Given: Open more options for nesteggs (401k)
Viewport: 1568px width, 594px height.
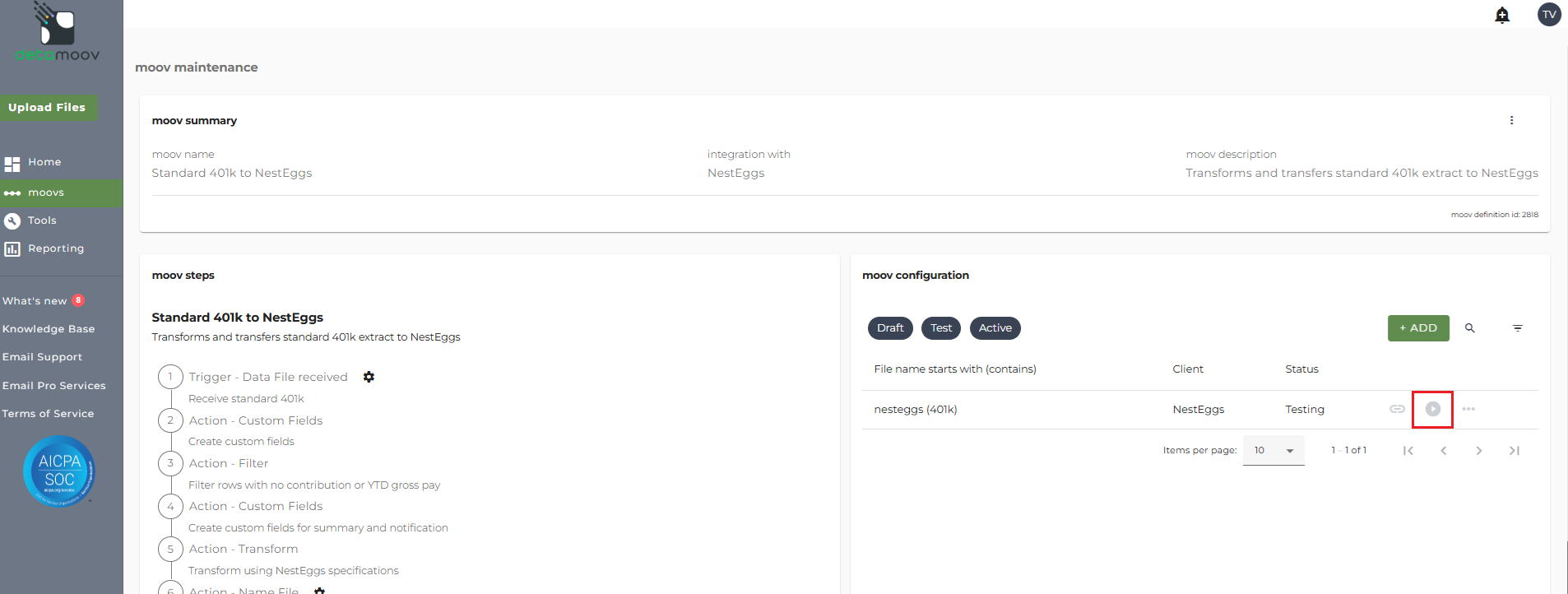Looking at the screenshot, I should point(1468,409).
